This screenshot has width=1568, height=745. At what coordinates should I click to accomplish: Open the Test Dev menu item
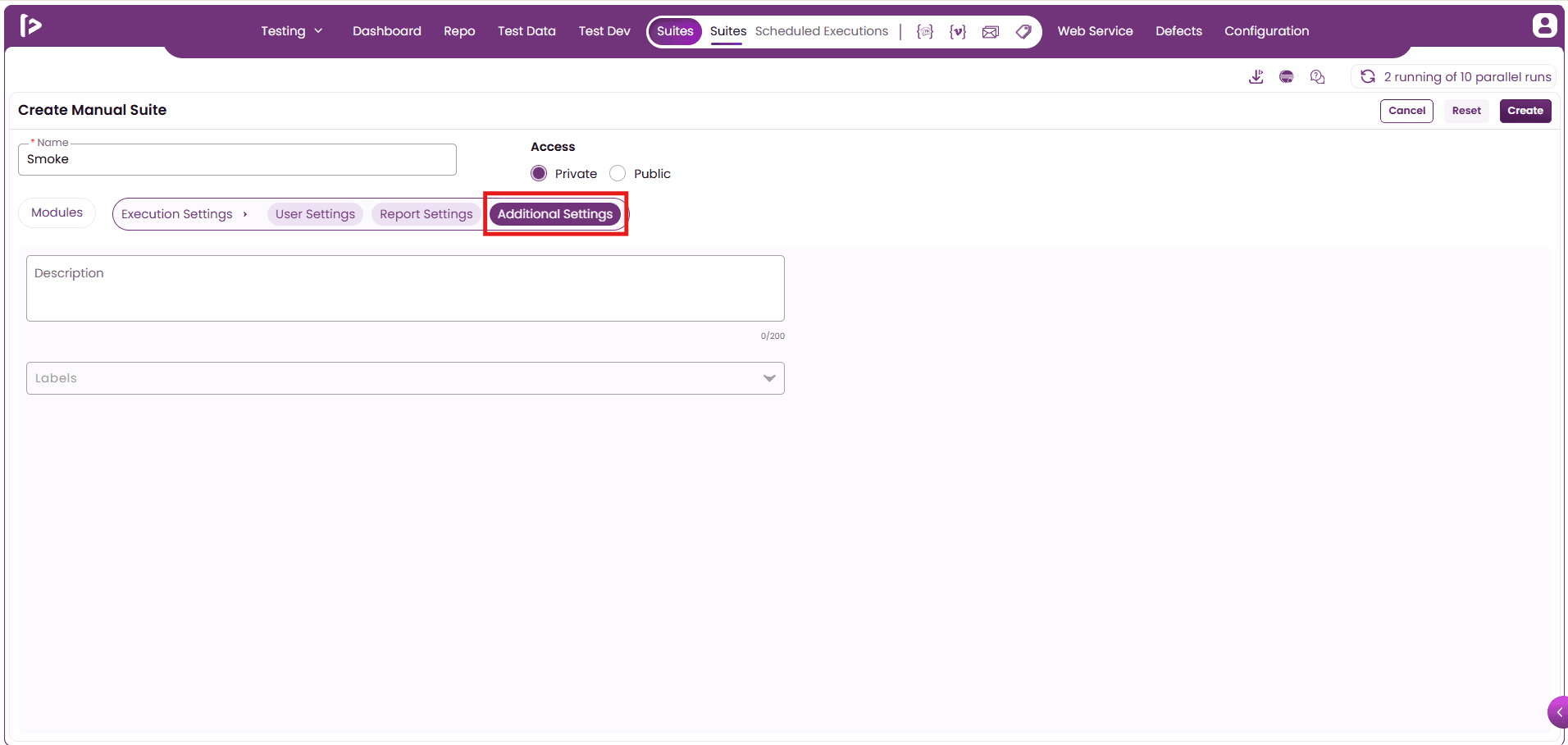click(604, 31)
